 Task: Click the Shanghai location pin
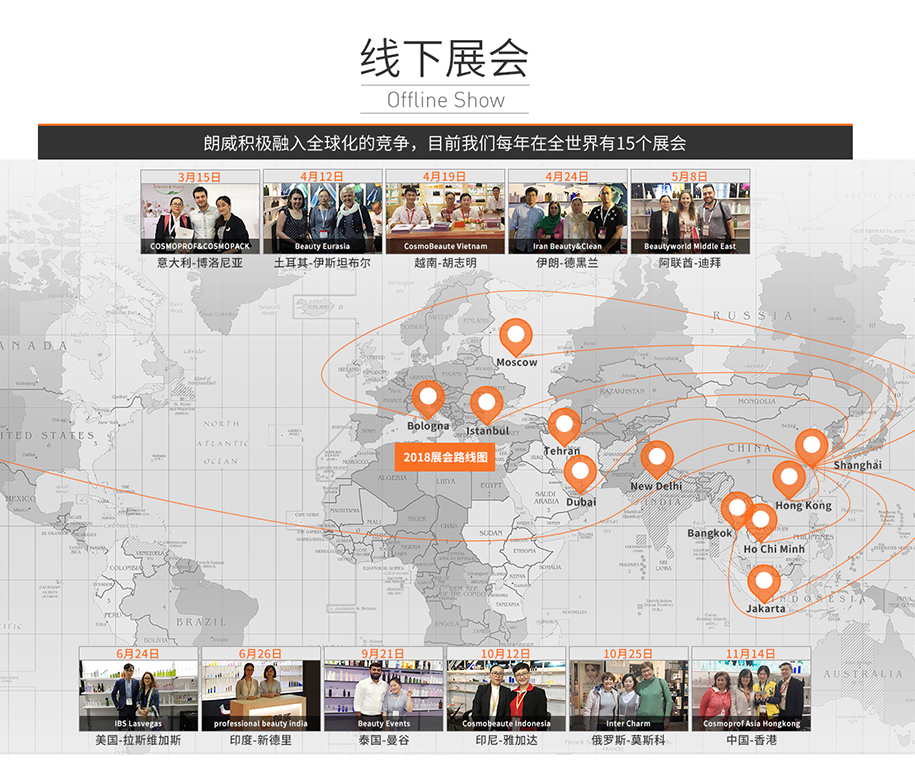[811, 447]
